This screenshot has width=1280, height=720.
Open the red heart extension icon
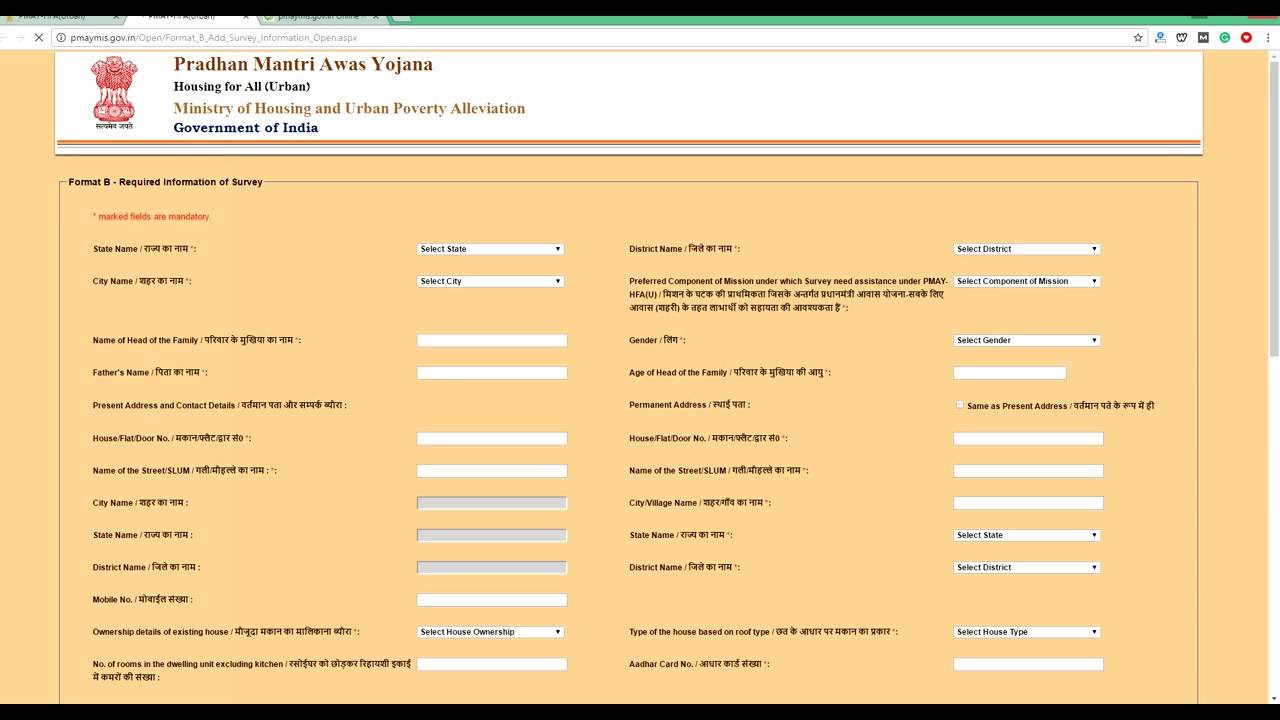pyautogui.click(x=1246, y=37)
